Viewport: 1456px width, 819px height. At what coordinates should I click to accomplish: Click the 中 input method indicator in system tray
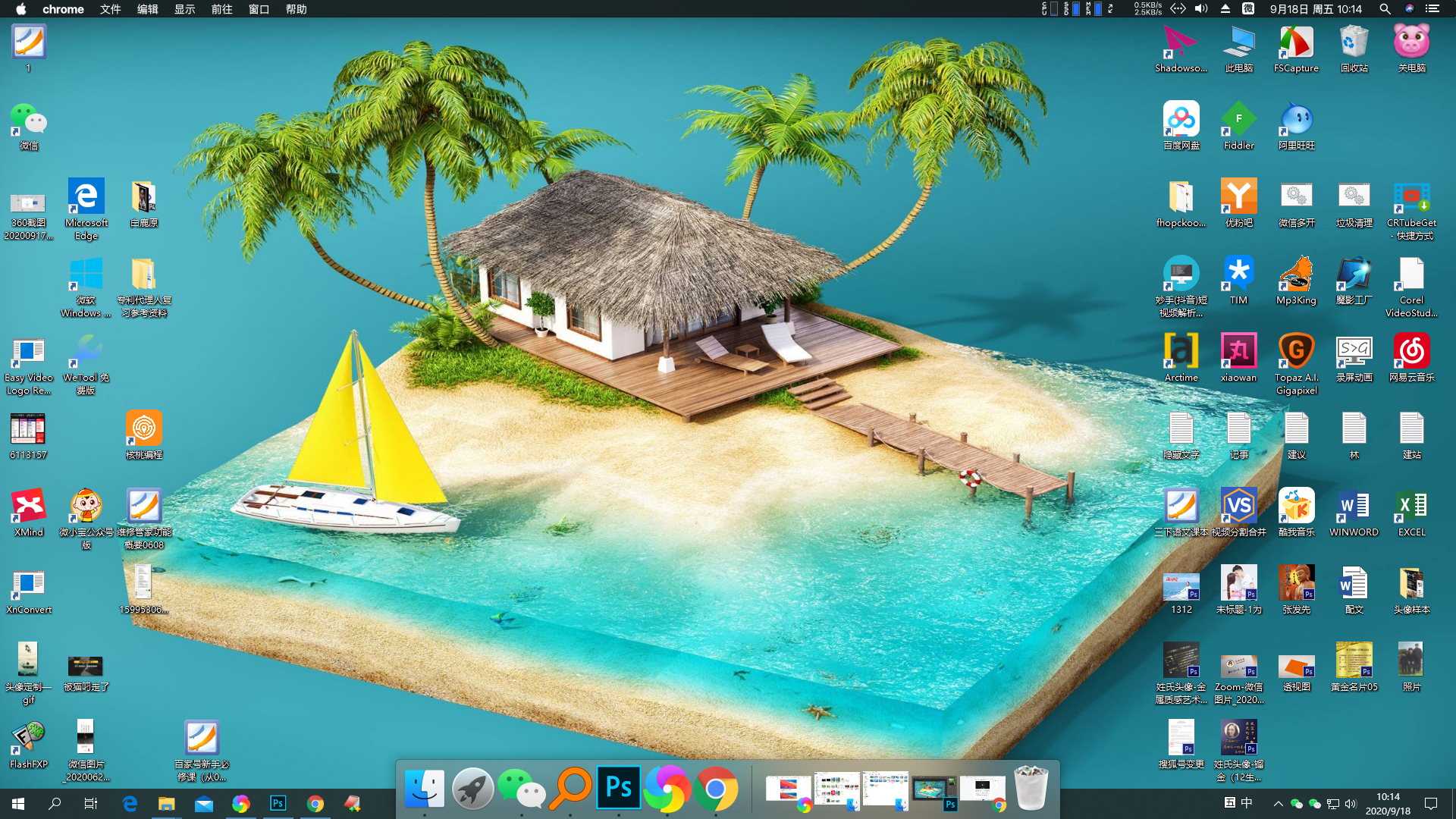[x=1247, y=803]
